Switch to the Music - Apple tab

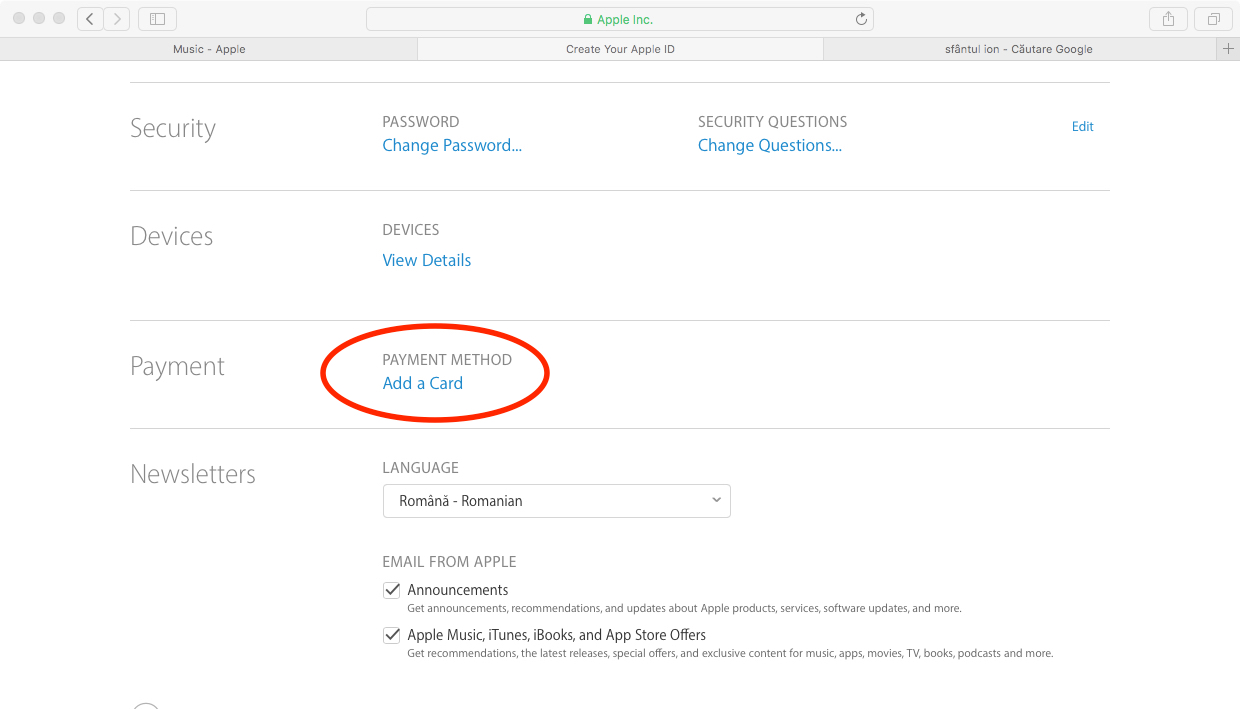[x=208, y=49]
